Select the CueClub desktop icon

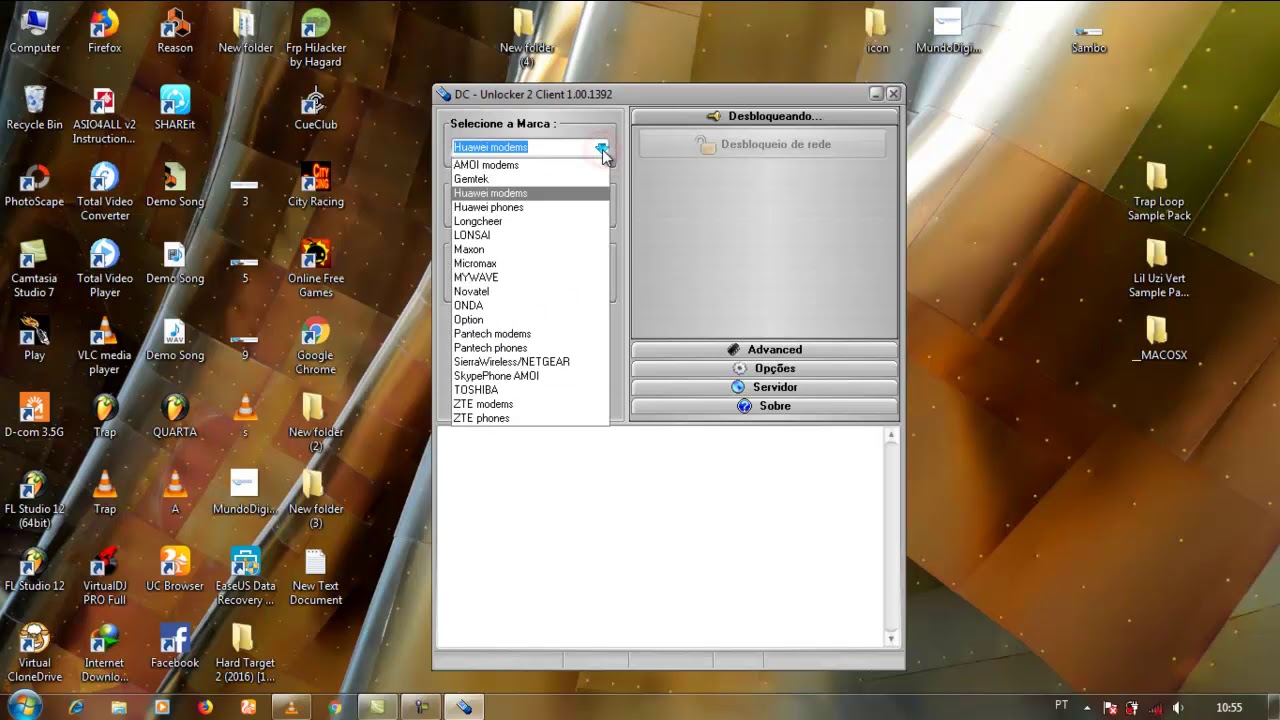[315, 108]
